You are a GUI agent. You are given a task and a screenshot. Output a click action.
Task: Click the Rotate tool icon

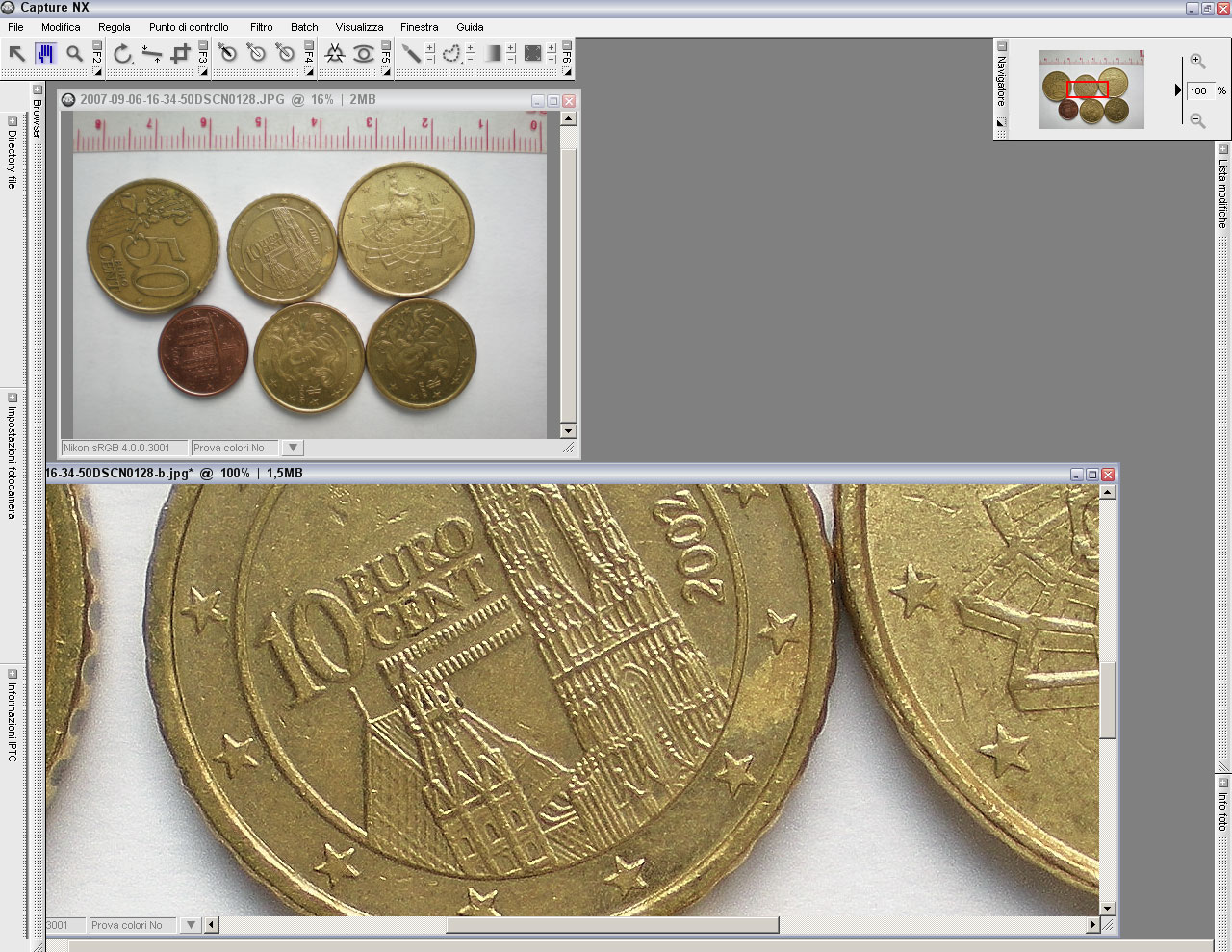pos(122,54)
